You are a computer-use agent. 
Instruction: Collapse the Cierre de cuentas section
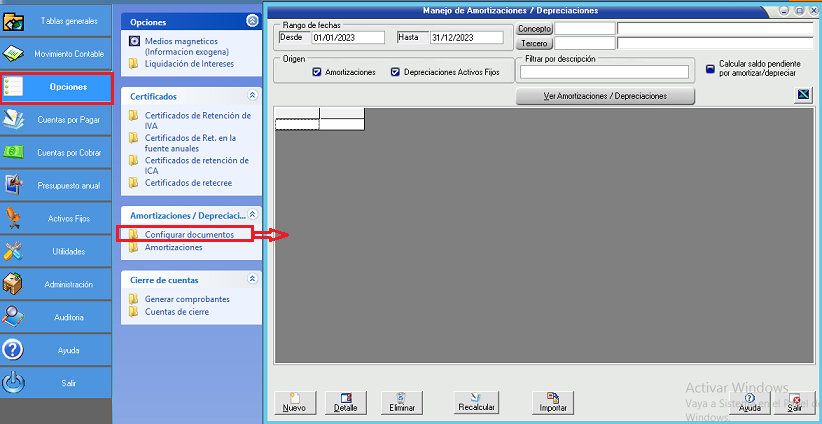pyautogui.click(x=252, y=280)
